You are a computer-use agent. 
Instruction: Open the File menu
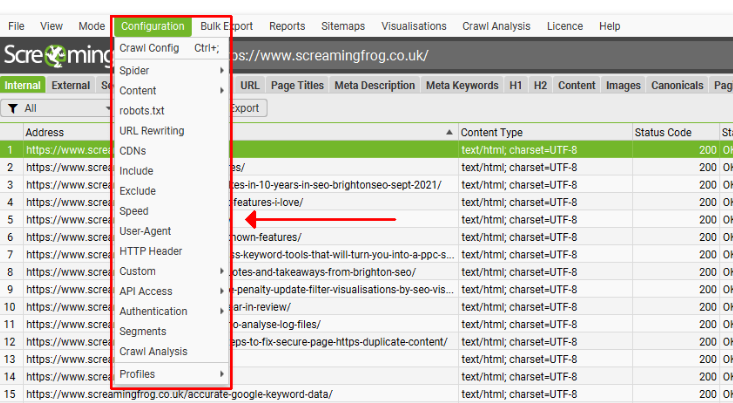pos(16,26)
